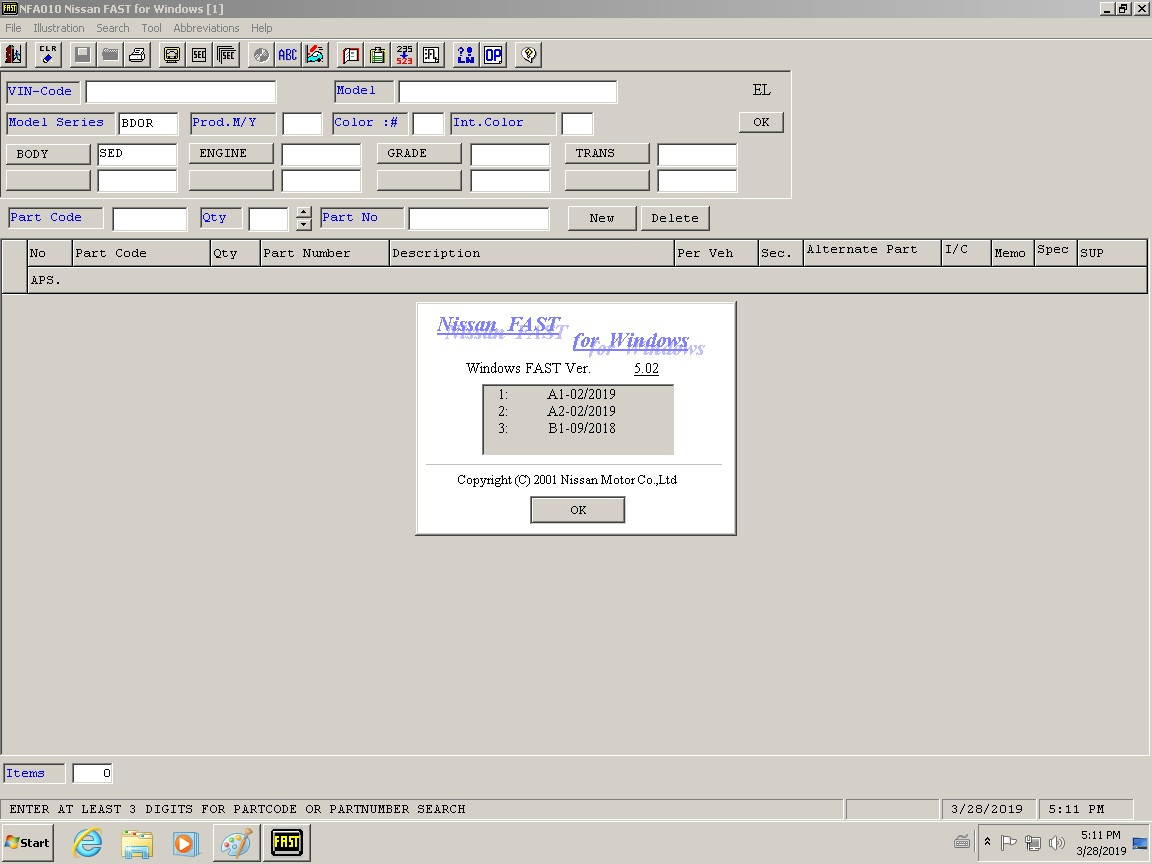This screenshot has height=864, width=1152.
Task: Click the ENGINE selector button
Action: [x=230, y=153]
